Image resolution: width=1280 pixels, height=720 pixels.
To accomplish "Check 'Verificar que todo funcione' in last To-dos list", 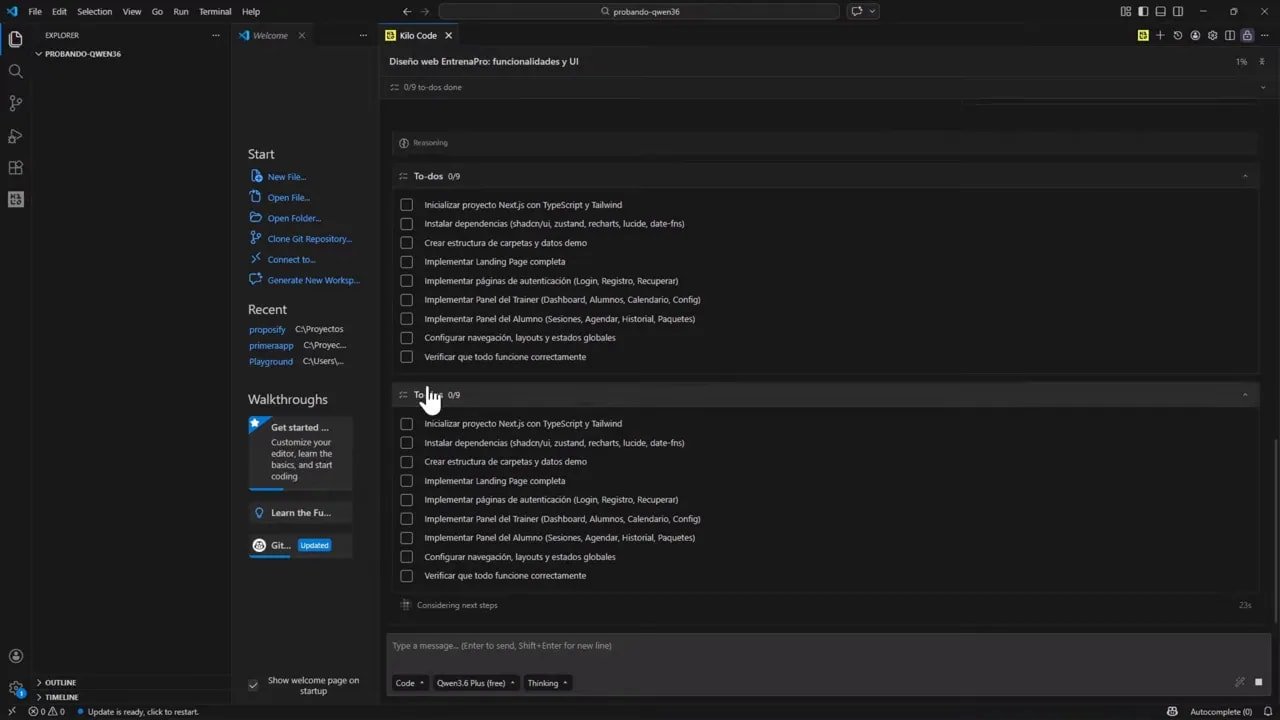I will pyautogui.click(x=406, y=575).
